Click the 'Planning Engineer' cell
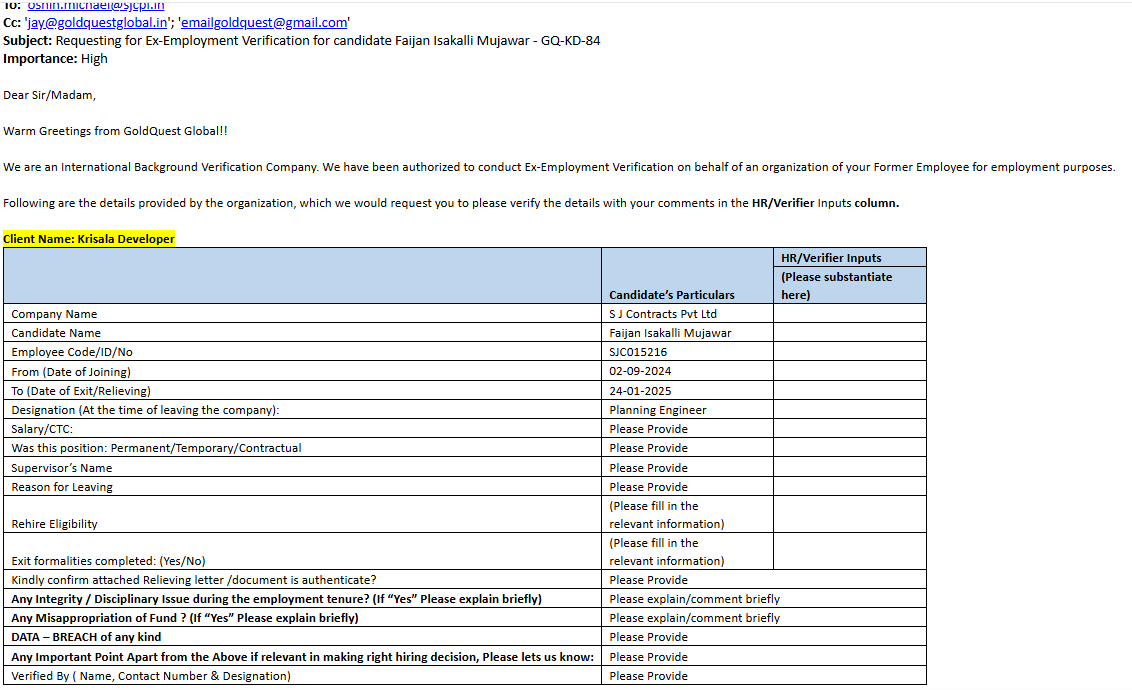 pos(658,410)
